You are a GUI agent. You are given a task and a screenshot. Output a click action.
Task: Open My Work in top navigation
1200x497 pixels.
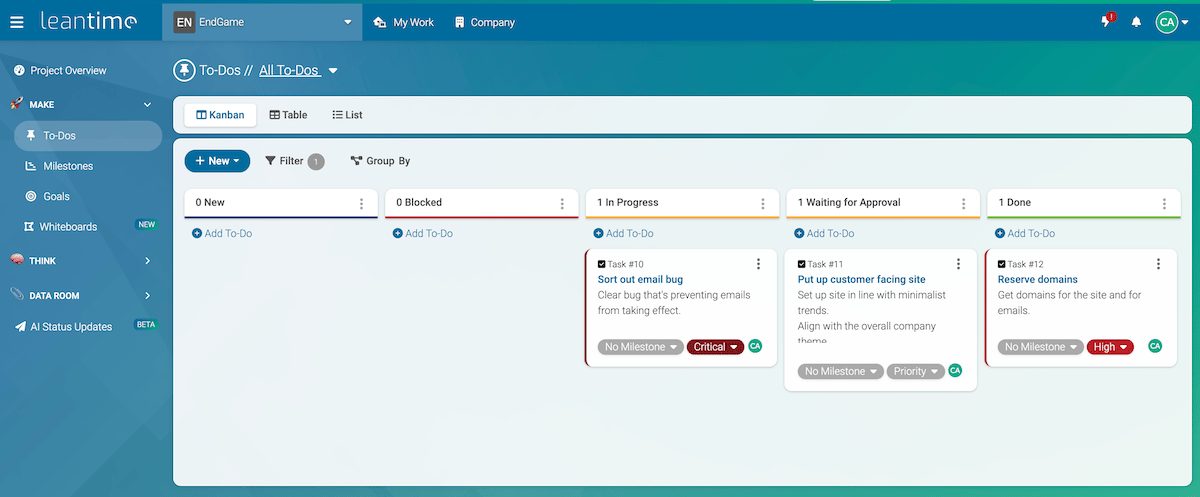point(404,22)
